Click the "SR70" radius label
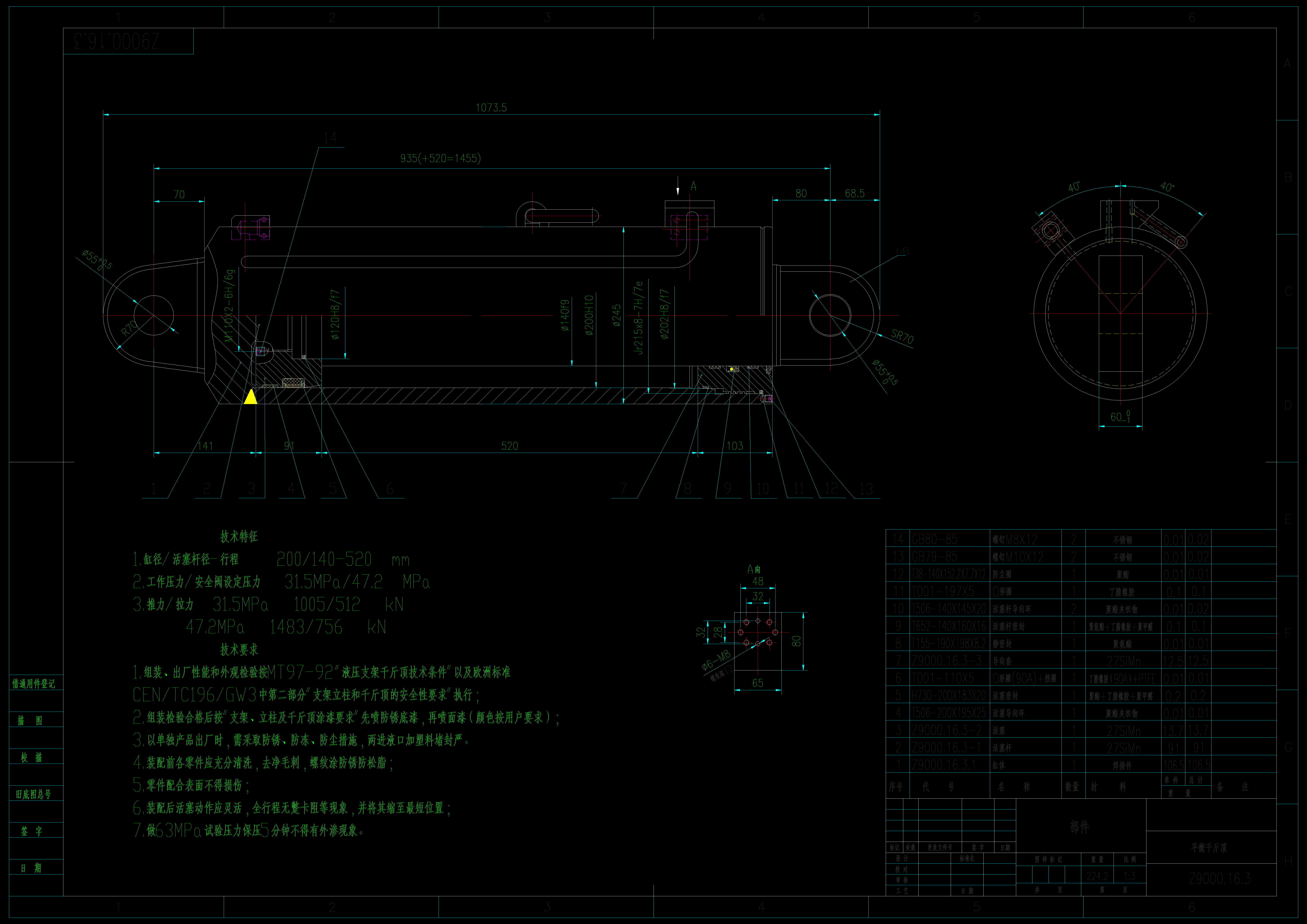This screenshot has width=1307, height=924. [902, 336]
